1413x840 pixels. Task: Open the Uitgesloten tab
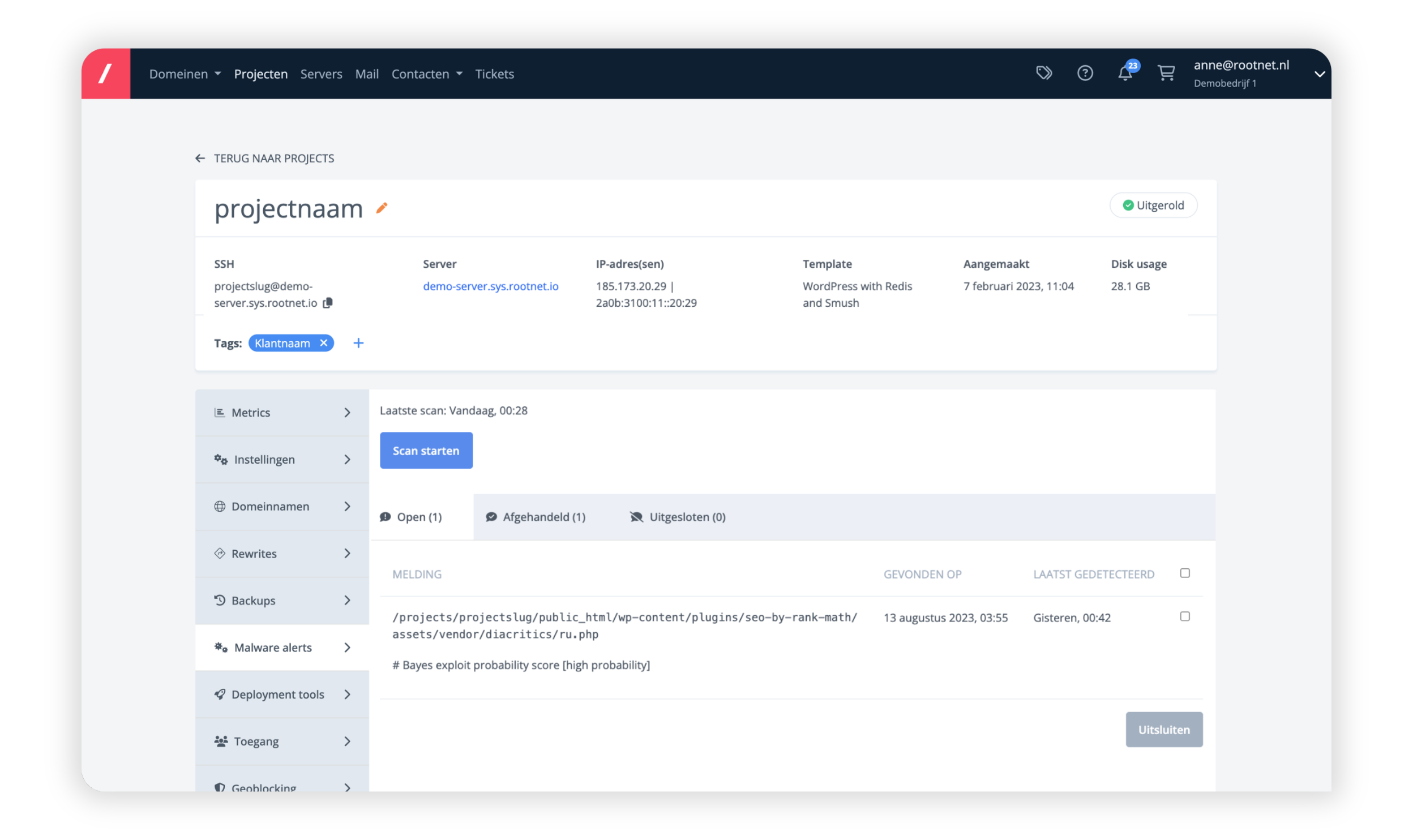click(678, 516)
